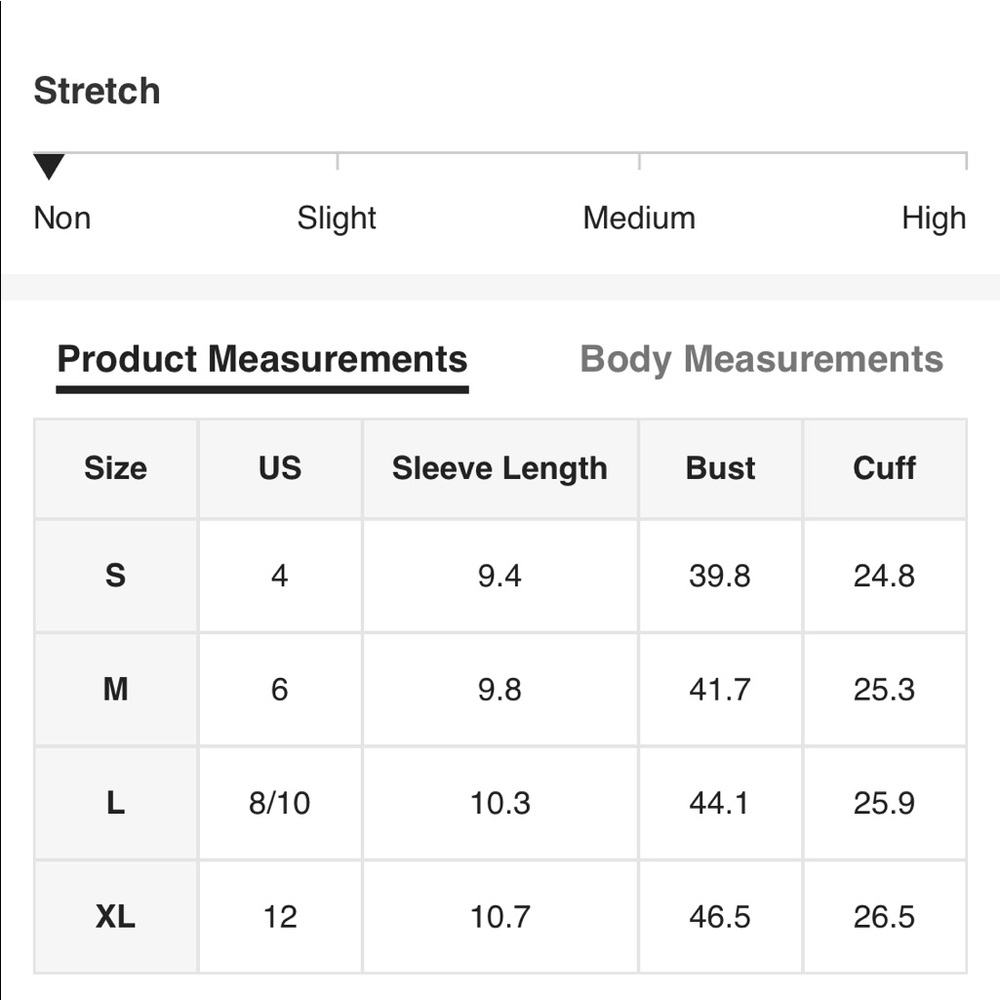1000x1000 pixels.
Task: Click the black stretch indicator triangle
Action: [x=49, y=166]
